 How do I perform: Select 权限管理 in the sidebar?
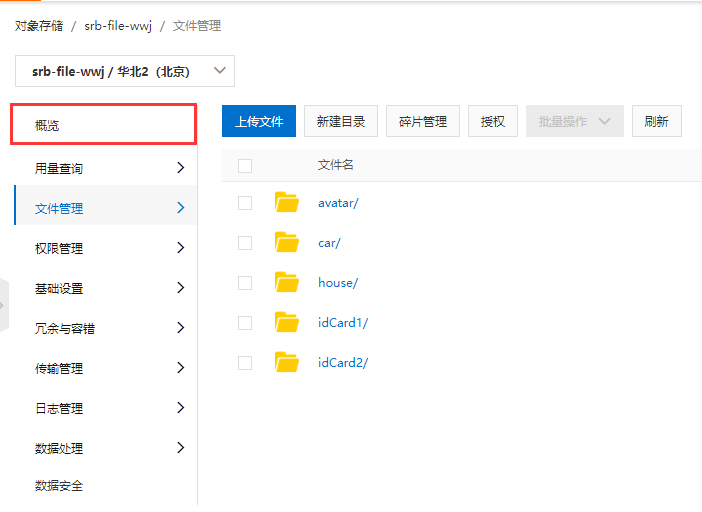[x=106, y=247]
